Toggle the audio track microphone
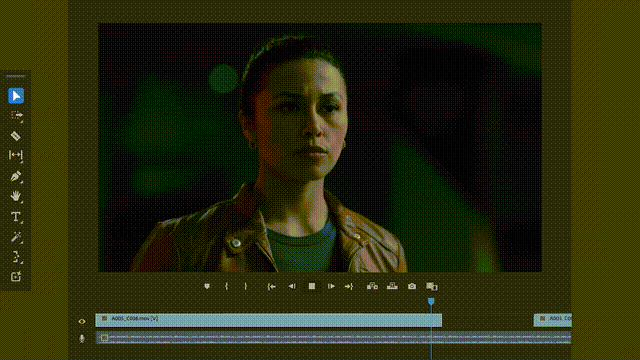Screen dimensions: 640x360 82,338
